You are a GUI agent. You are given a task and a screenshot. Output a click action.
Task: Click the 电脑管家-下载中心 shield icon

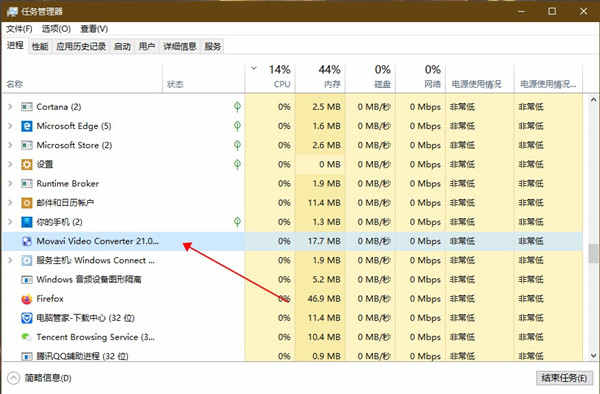[x=26, y=318]
